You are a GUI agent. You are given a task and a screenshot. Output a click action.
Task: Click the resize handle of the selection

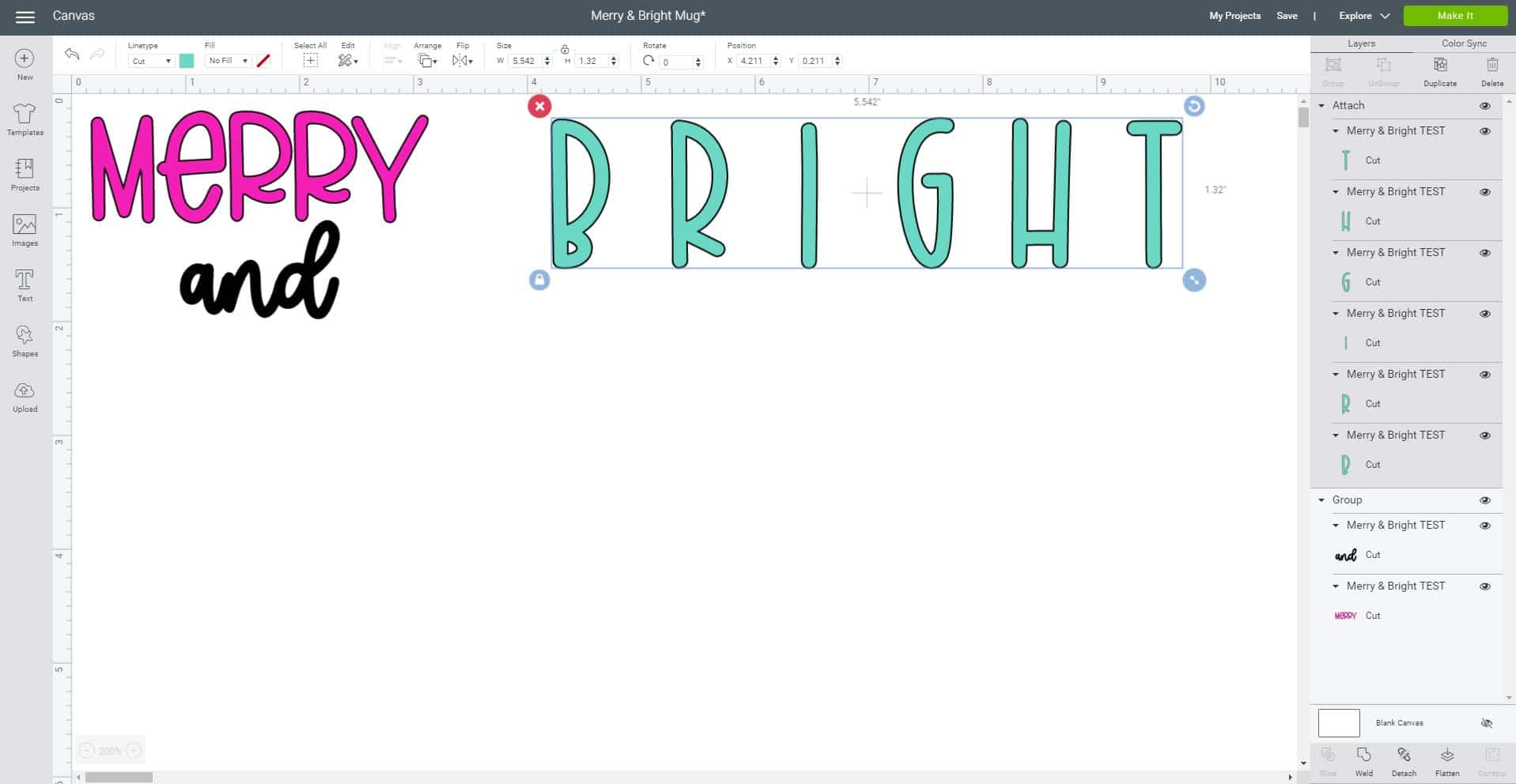point(1194,280)
